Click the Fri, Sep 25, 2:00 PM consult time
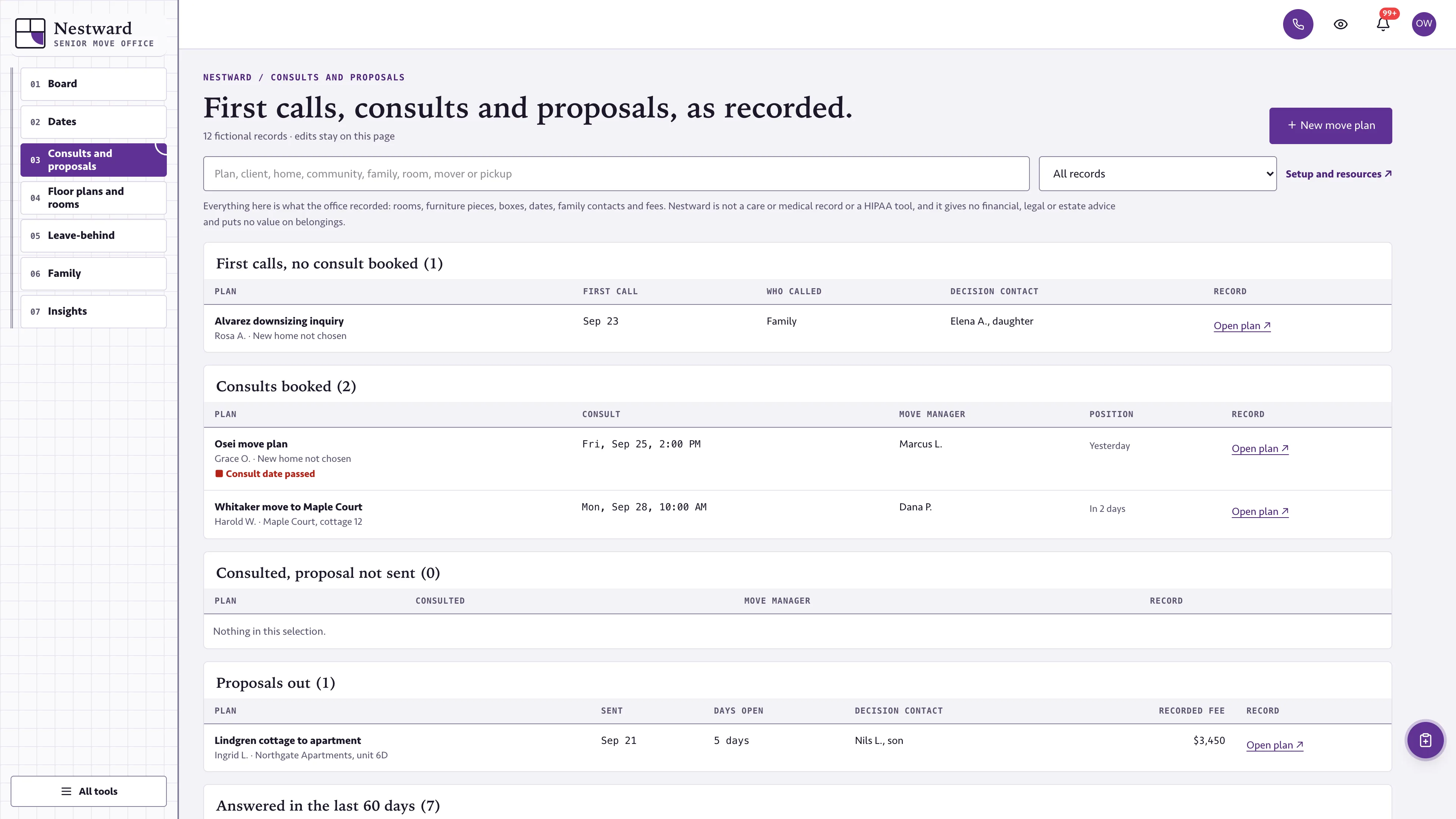Viewport: 1456px width, 819px height. pos(641,444)
